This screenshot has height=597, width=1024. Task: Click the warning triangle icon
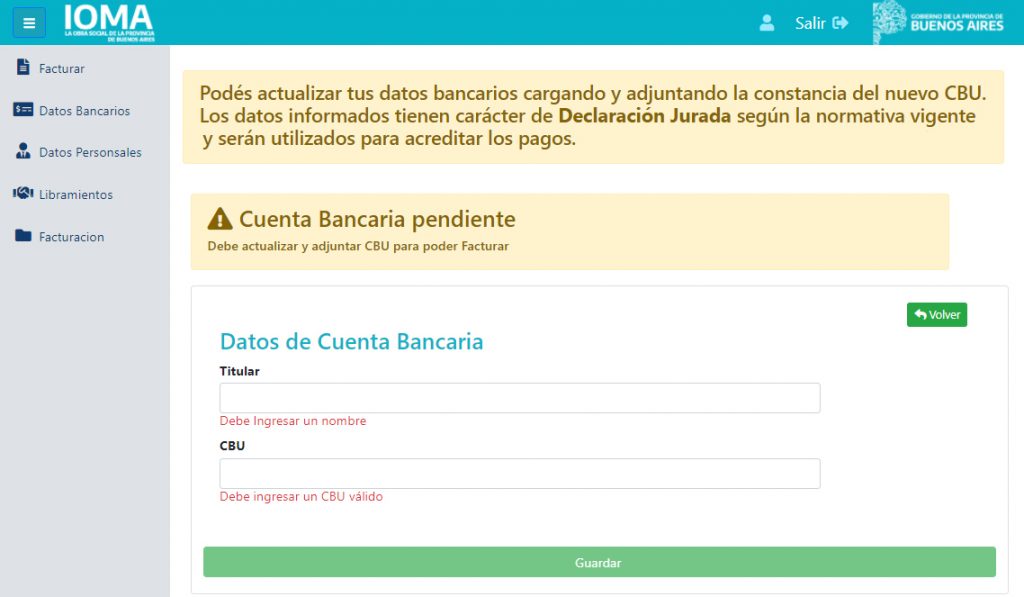pyautogui.click(x=220, y=219)
